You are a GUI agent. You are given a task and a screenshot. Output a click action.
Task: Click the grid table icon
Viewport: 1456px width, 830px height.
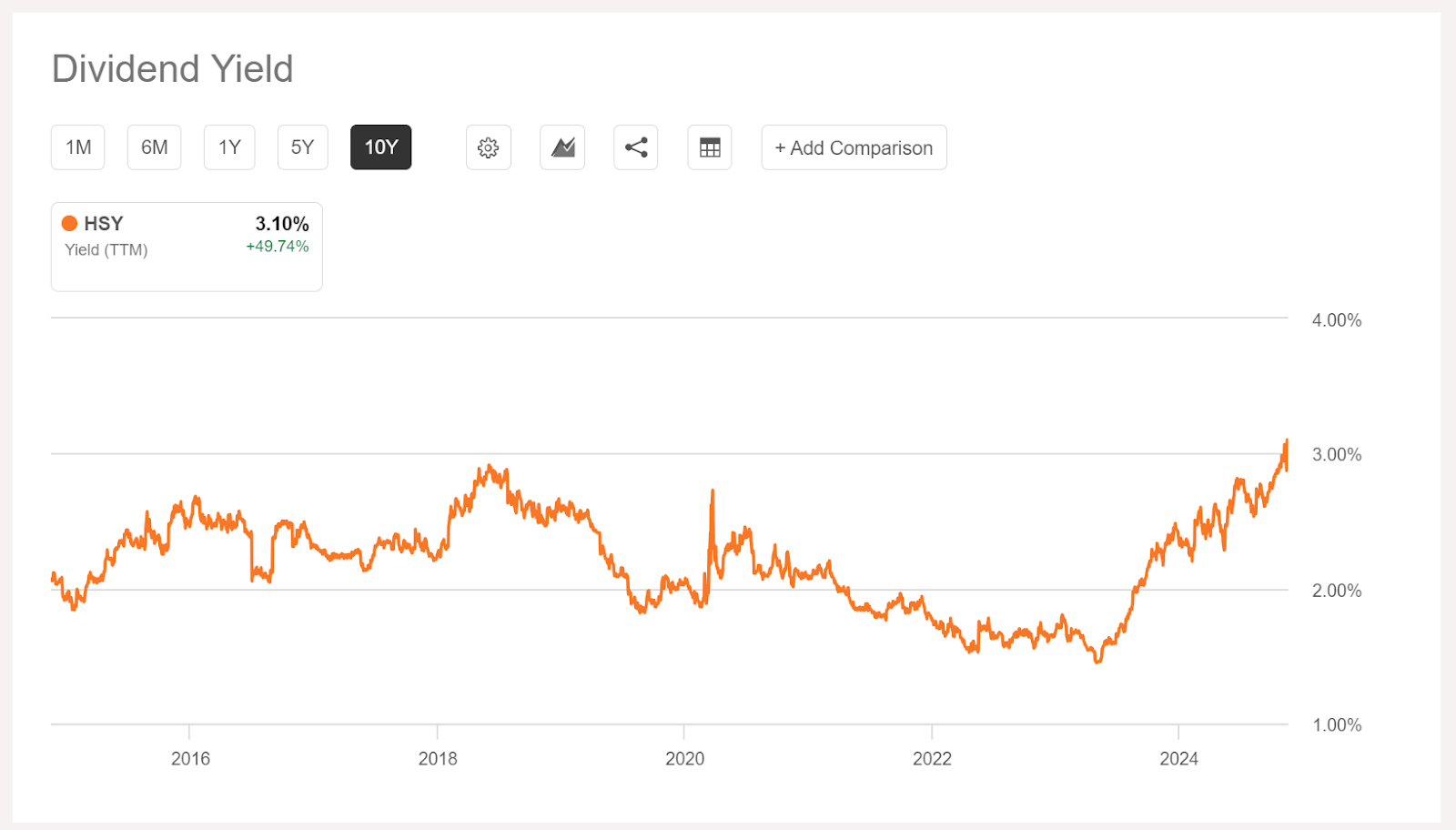pos(709,147)
